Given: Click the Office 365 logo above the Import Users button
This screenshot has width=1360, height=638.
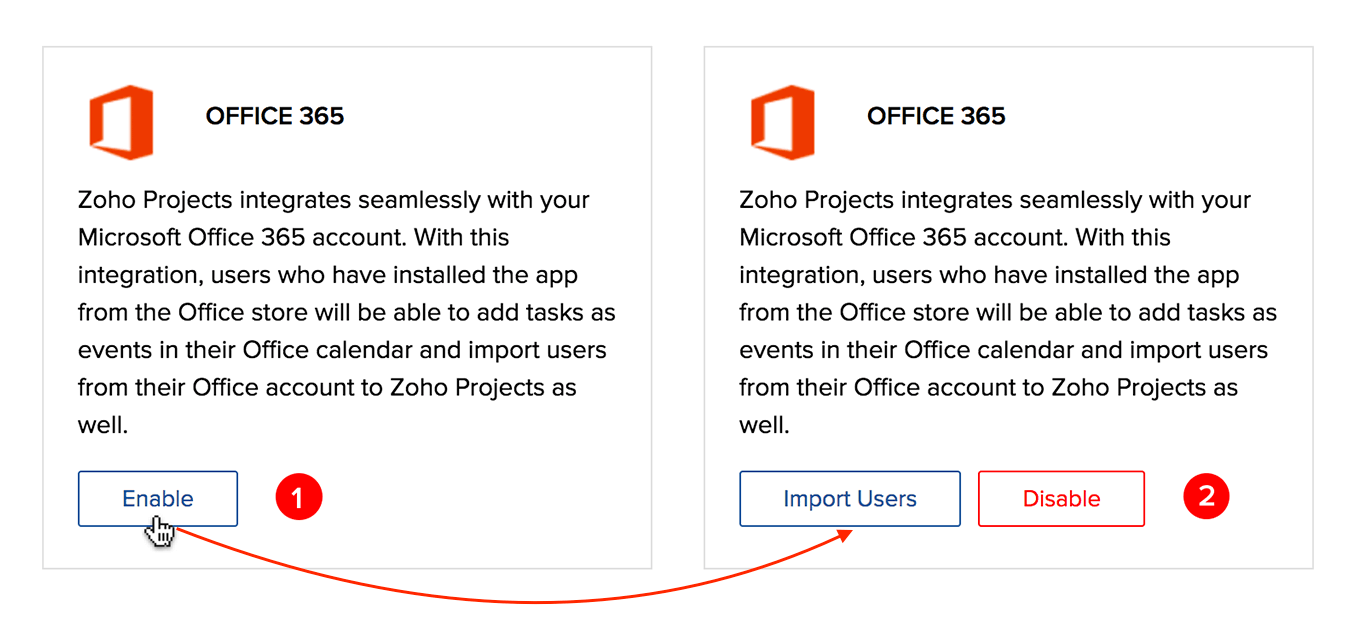Looking at the screenshot, I should coord(783,122).
